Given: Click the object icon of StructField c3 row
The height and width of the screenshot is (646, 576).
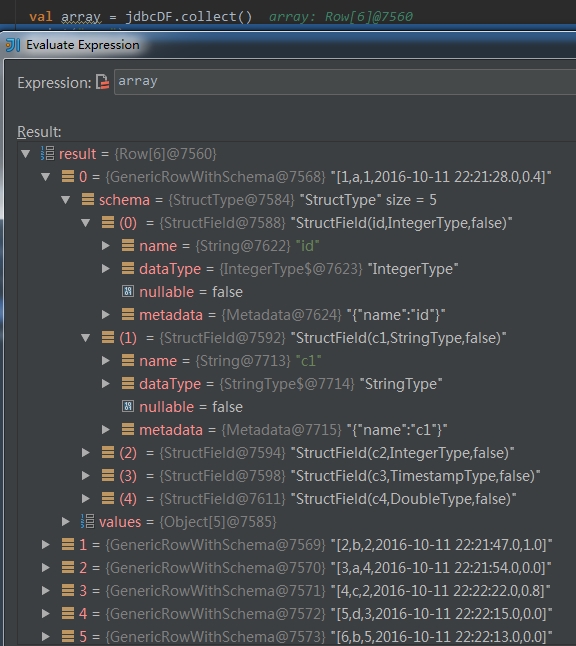Looking at the screenshot, I should click(x=108, y=475).
